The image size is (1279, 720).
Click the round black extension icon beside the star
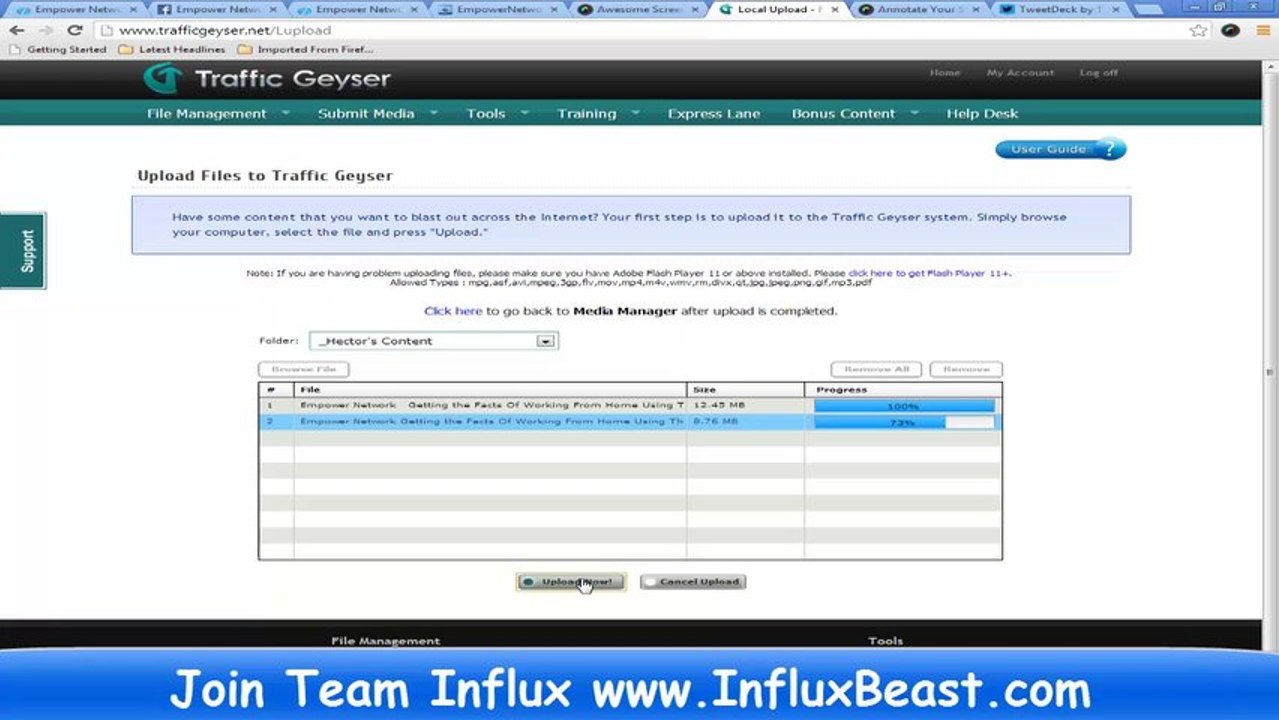(x=1231, y=30)
